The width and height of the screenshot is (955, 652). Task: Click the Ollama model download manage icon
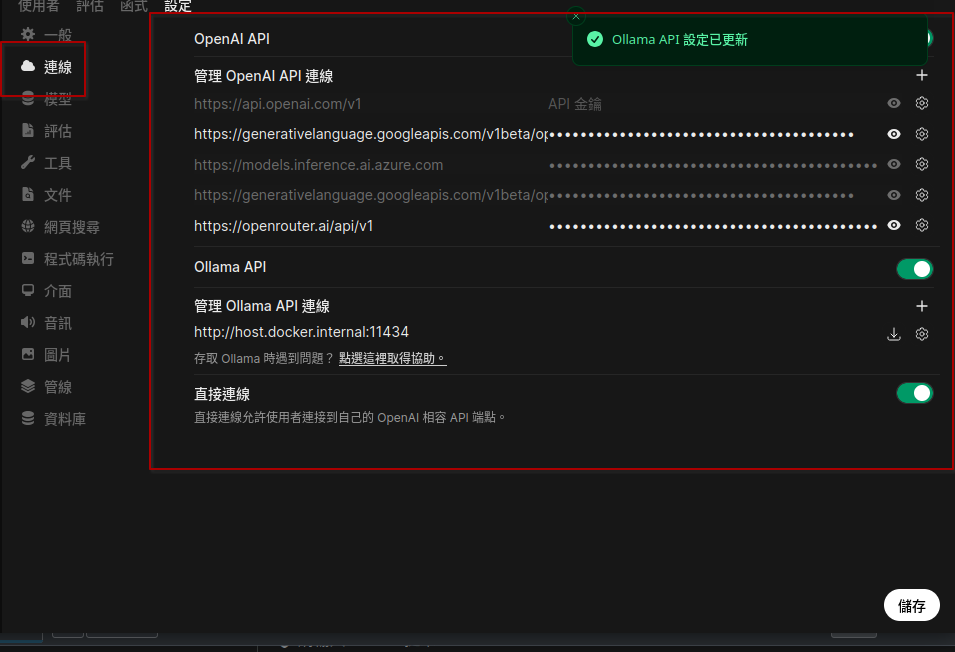(x=893, y=334)
